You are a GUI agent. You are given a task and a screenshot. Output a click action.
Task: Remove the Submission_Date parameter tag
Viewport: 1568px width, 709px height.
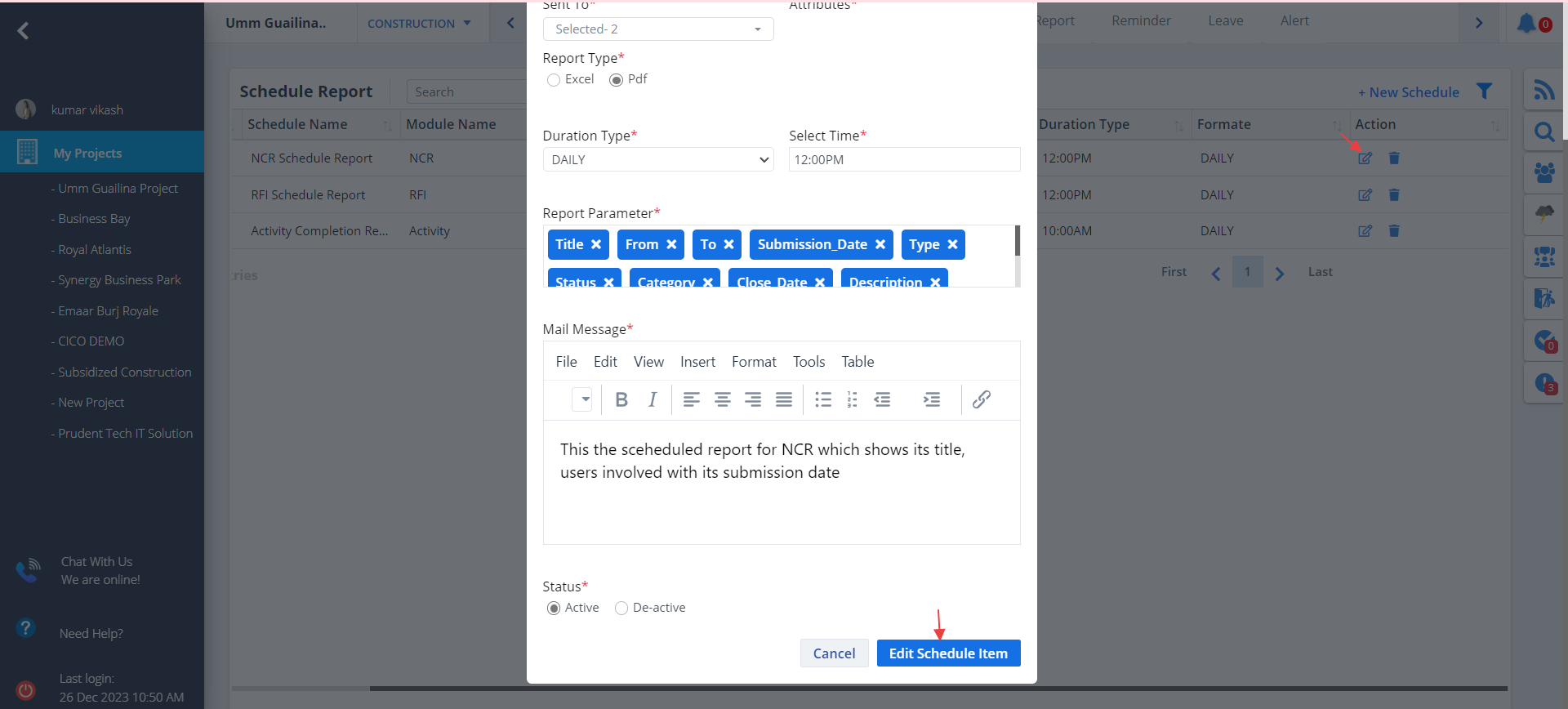(x=880, y=244)
